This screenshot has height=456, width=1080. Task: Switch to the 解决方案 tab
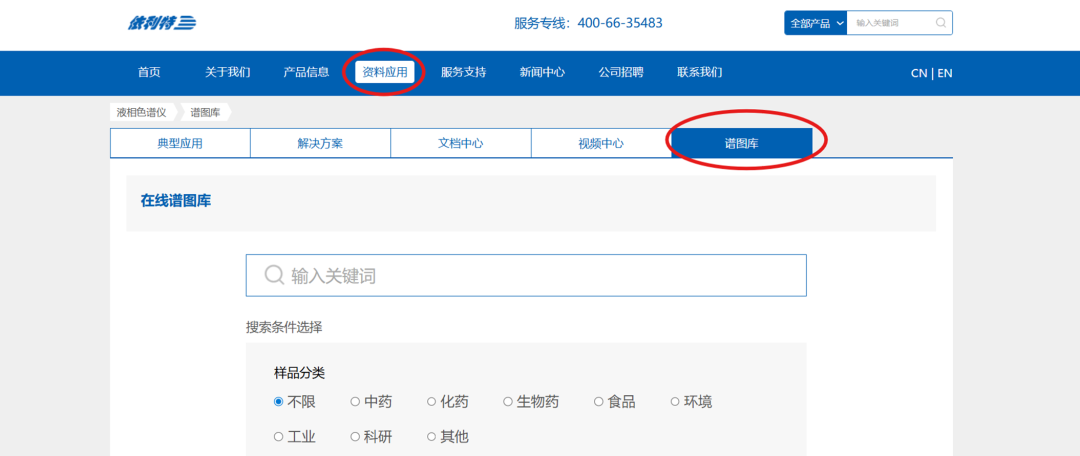click(320, 143)
